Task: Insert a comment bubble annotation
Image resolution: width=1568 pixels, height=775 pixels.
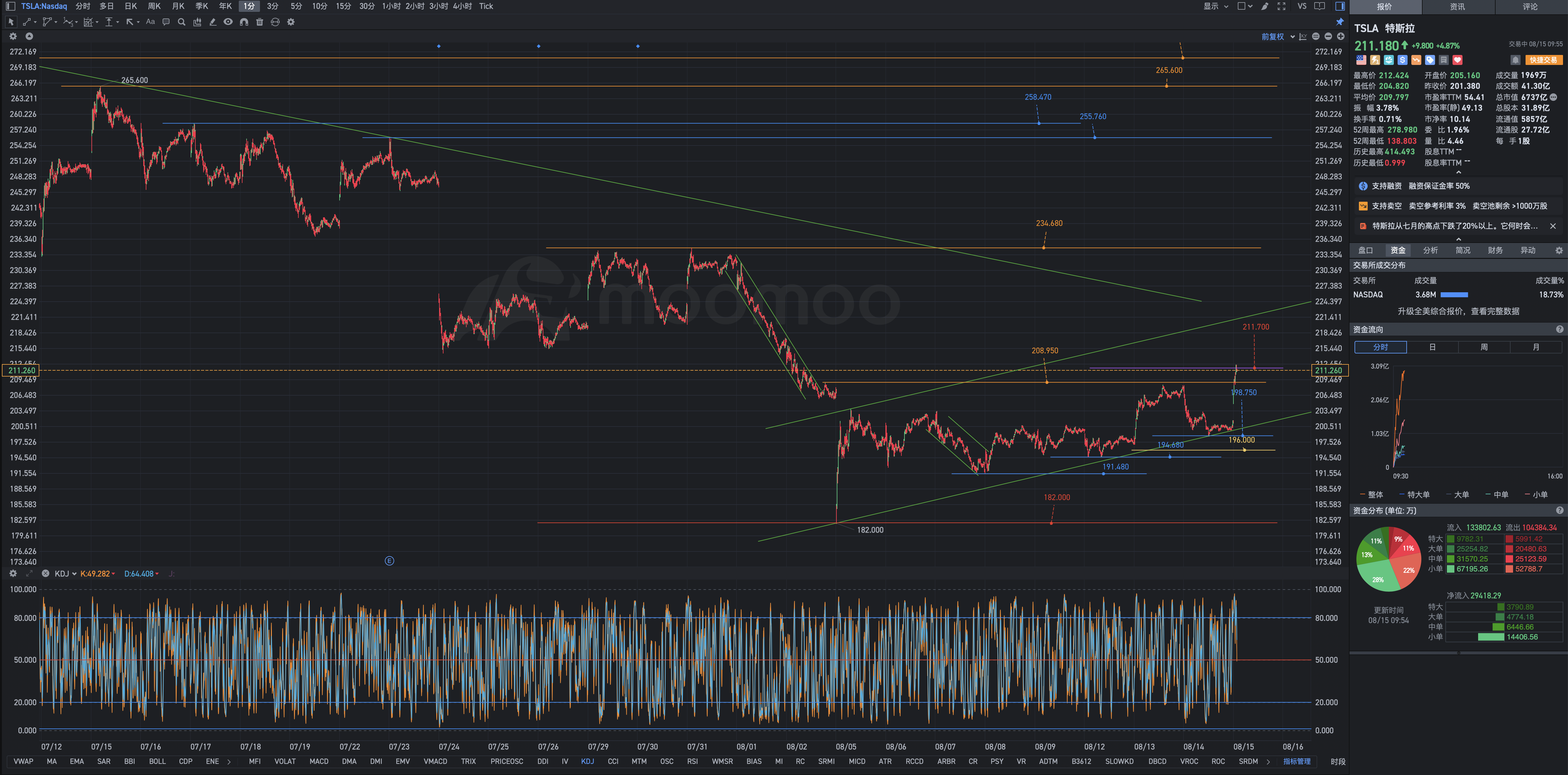Action: 165,22
